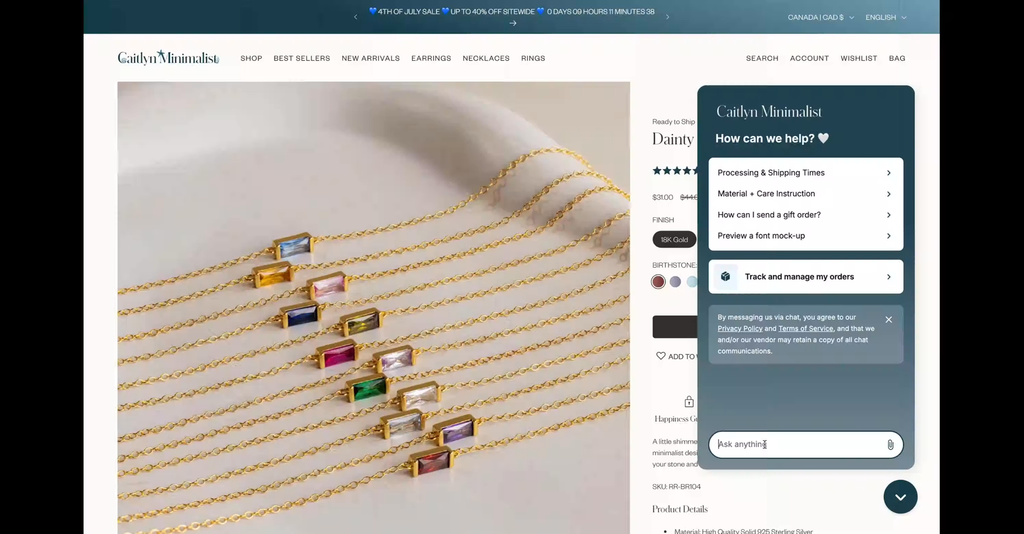Open the English language dropdown
1024x534 pixels.
pyautogui.click(x=886, y=18)
